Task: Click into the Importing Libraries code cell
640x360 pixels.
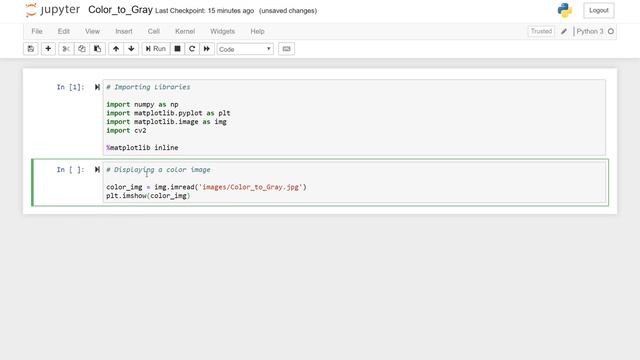Action: pyautogui.click(x=354, y=117)
